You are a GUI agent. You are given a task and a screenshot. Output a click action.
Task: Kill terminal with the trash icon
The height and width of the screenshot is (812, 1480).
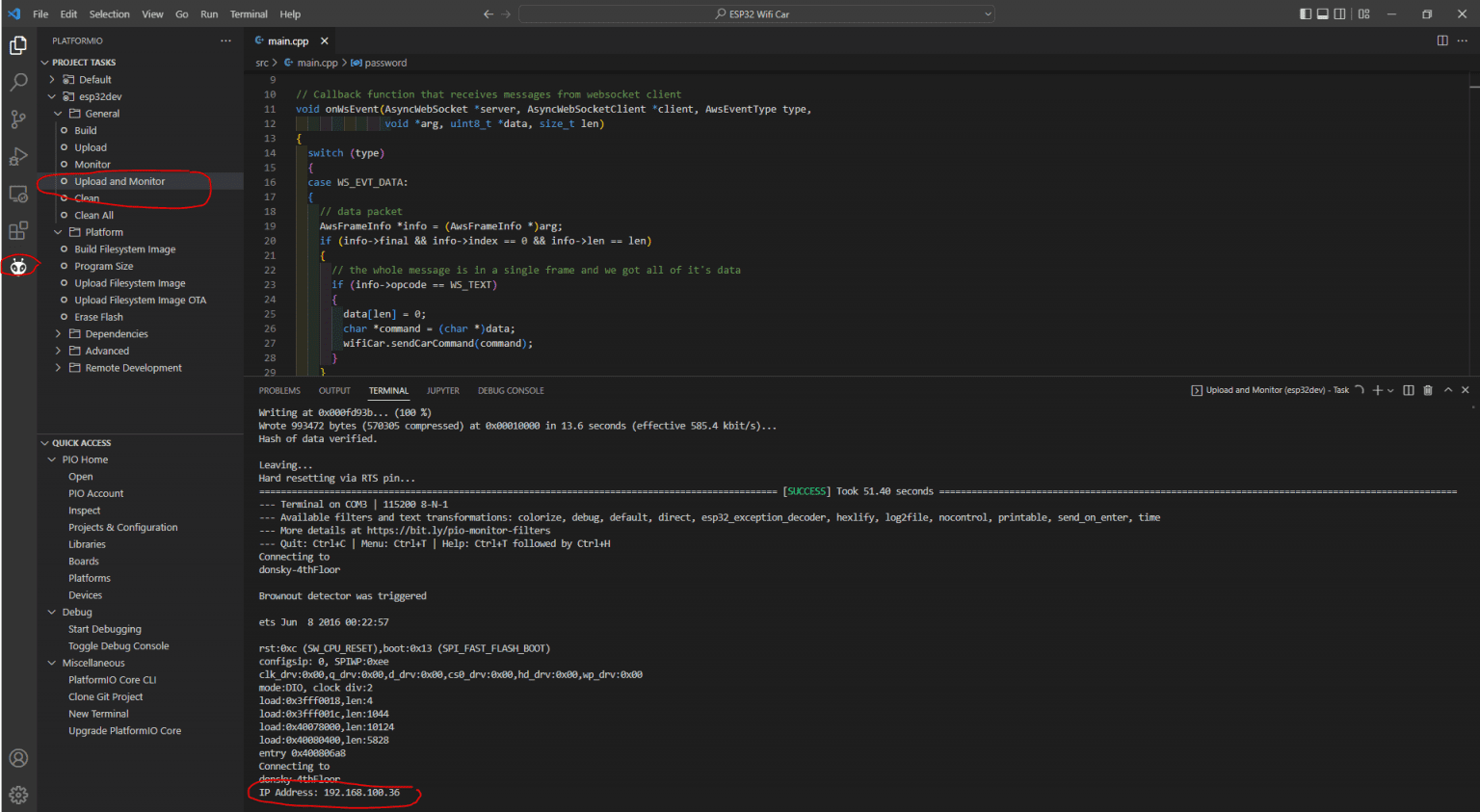(1428, 390)
